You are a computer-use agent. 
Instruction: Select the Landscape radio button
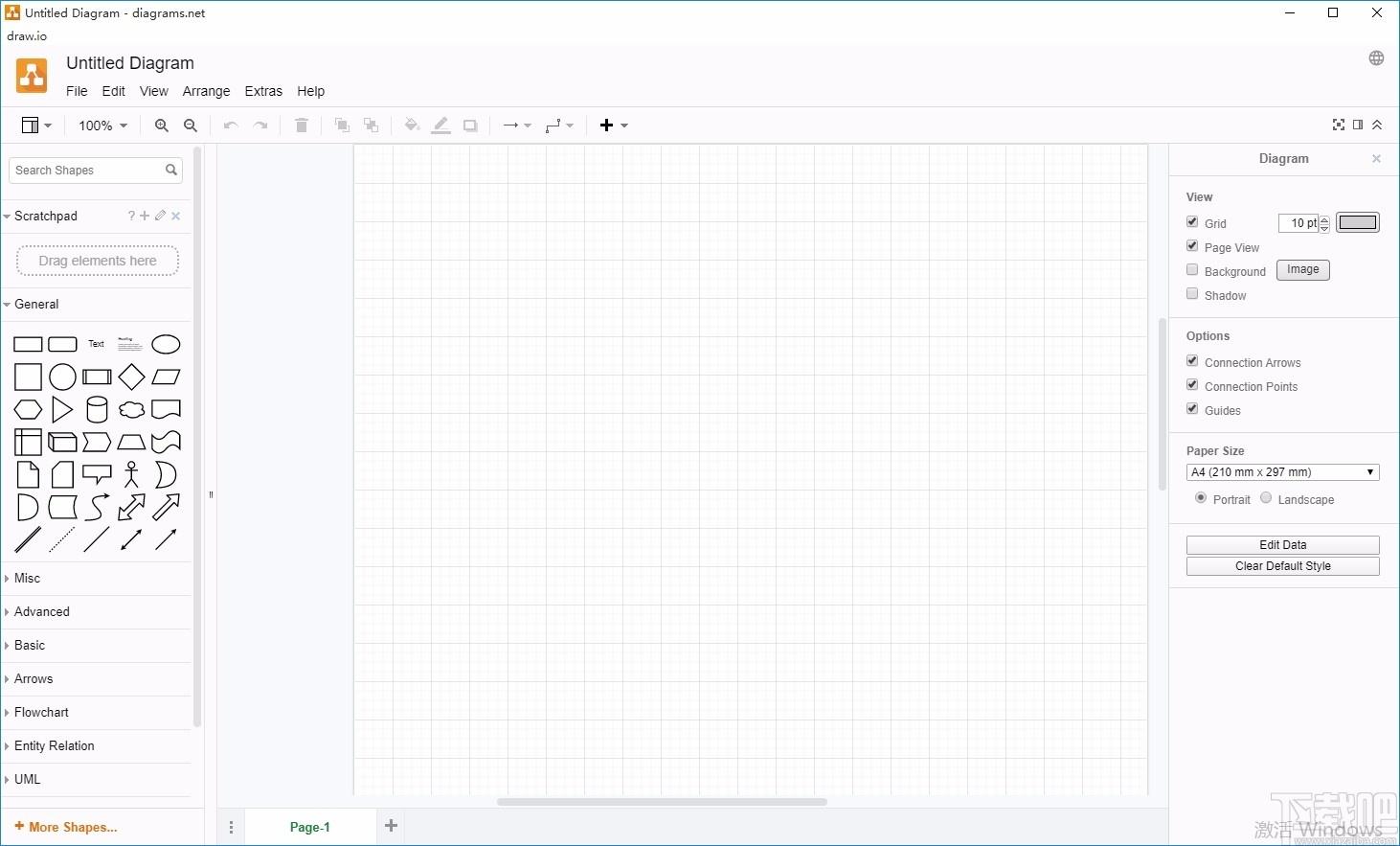pyautogui.click(x=1266, y=498)
